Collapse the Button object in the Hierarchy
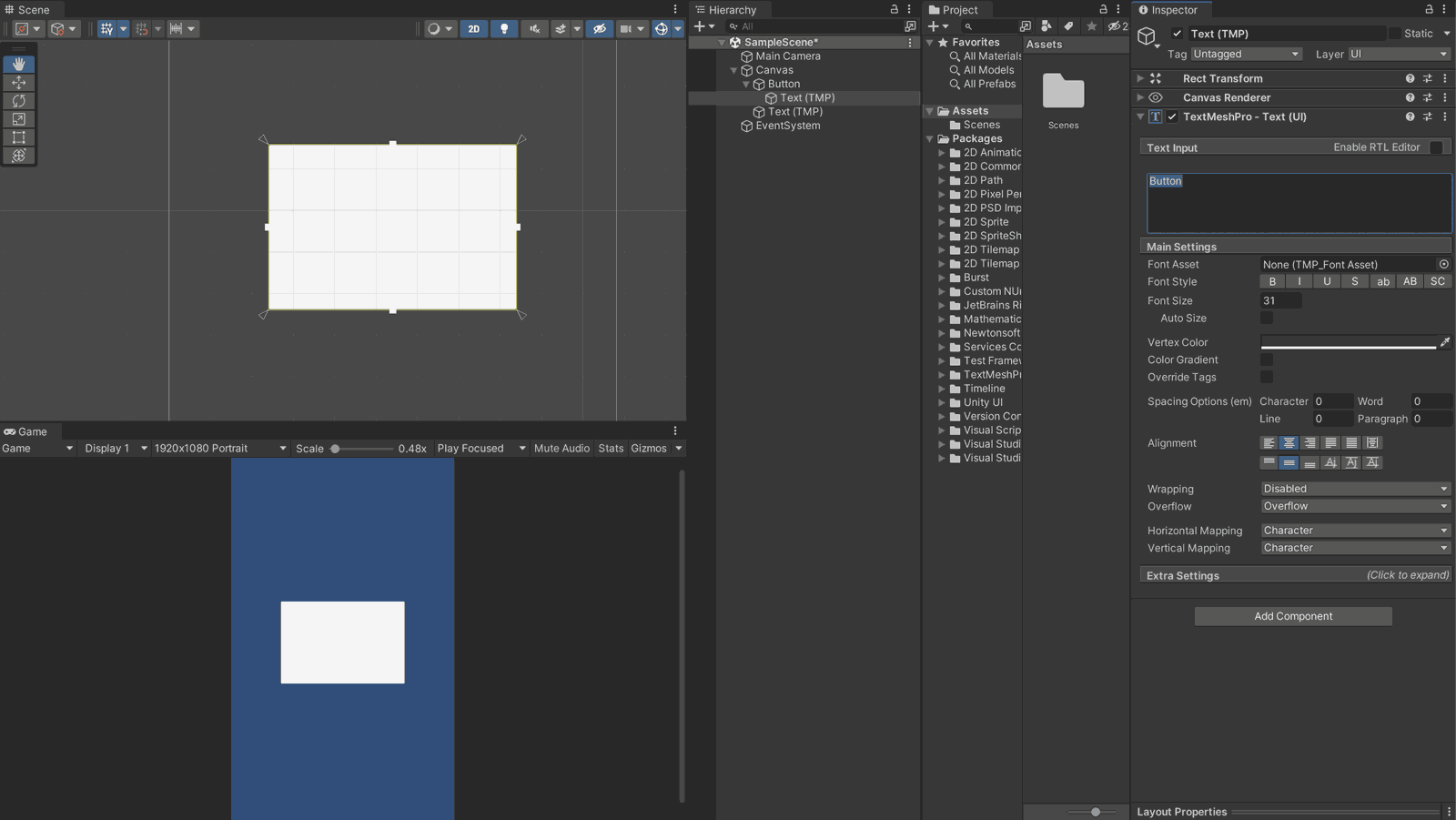 pos(748,83)
